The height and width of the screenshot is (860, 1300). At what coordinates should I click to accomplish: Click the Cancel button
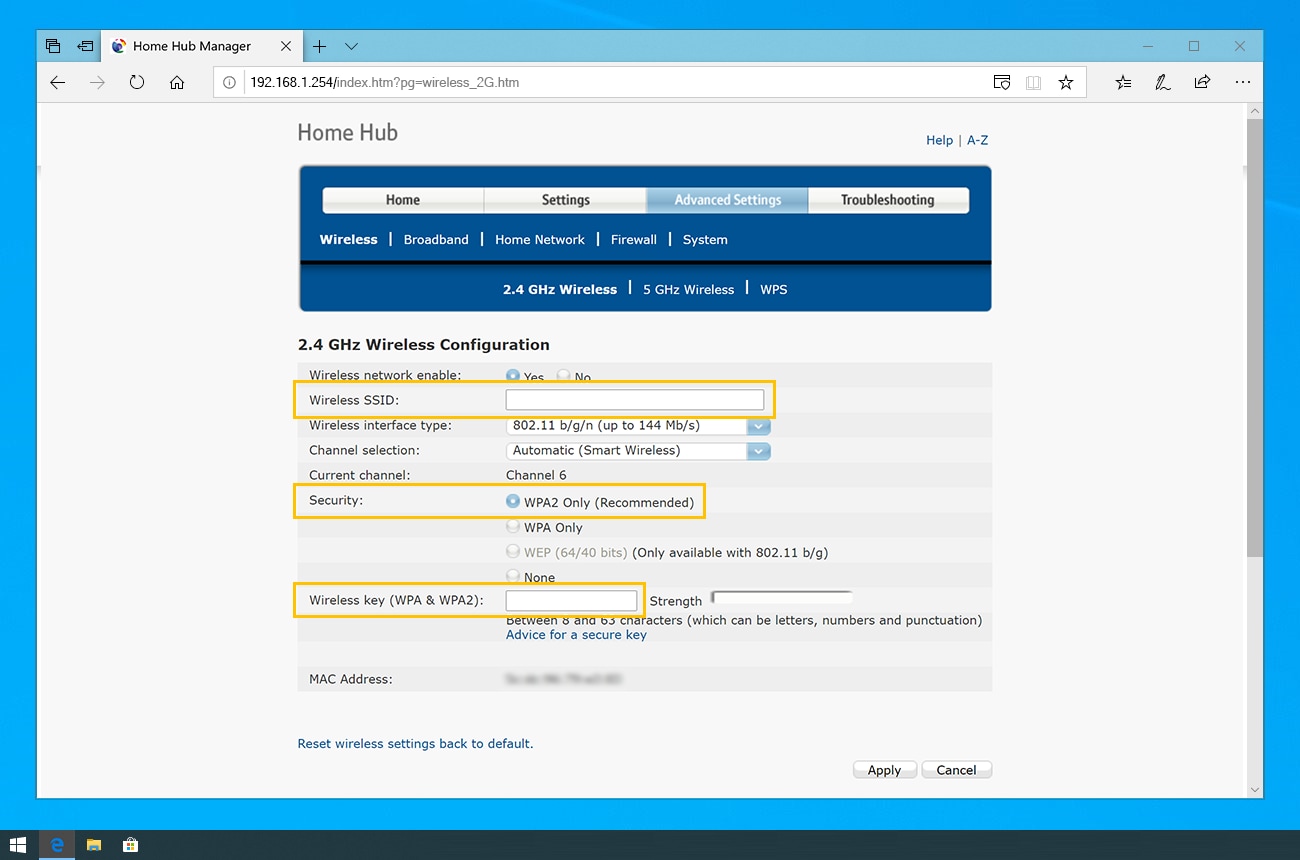(956, 770)
